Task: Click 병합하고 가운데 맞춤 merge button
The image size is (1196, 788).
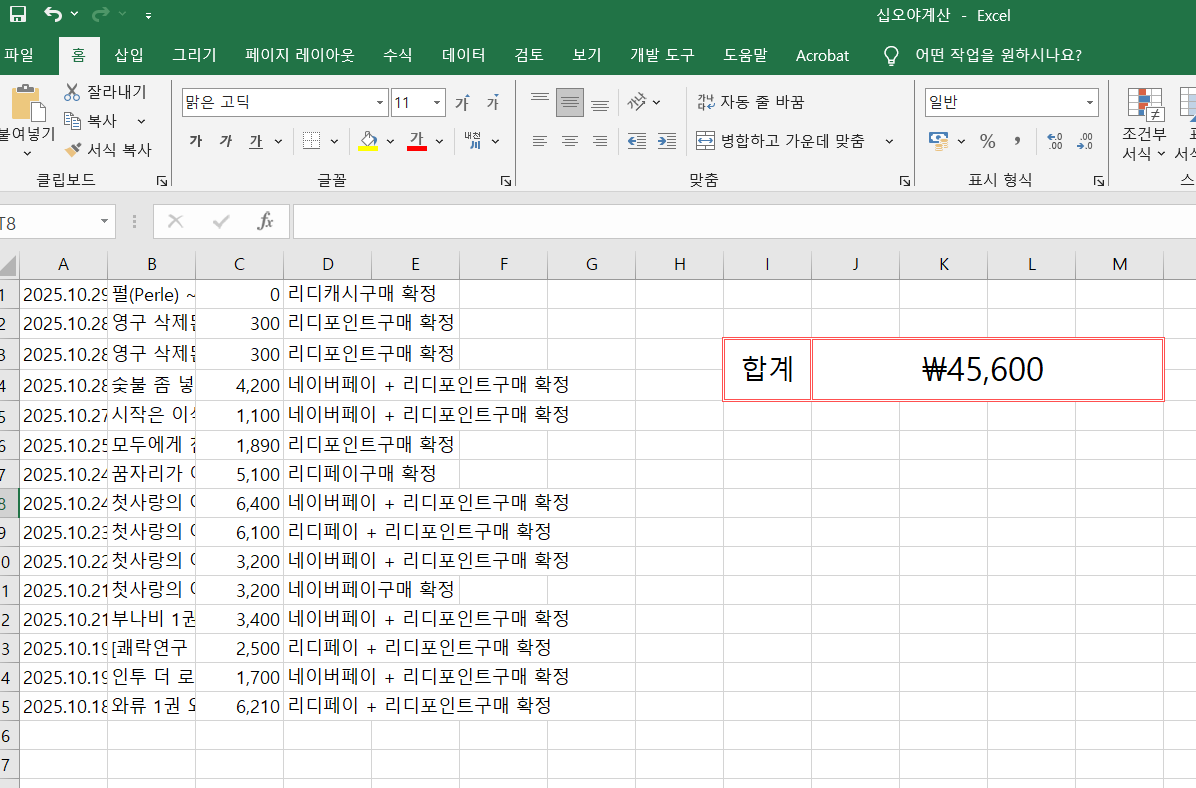Action: click(781, 141)
